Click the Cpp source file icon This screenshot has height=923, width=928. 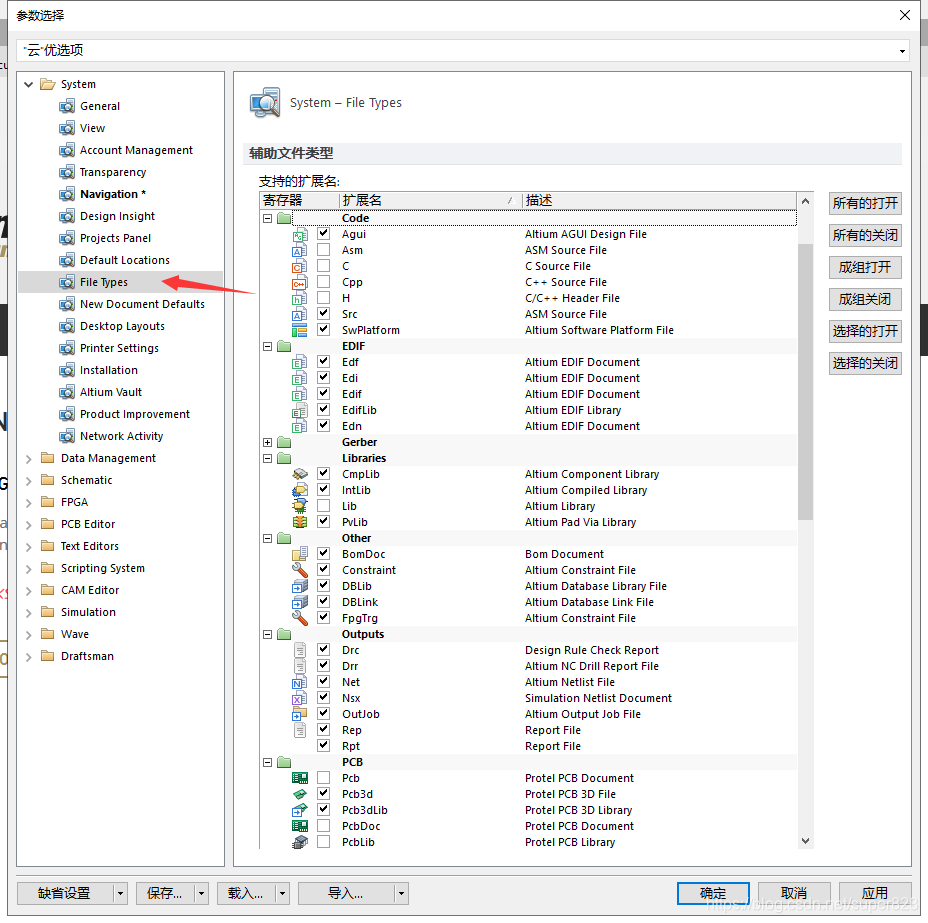click(x=299, y=283)
